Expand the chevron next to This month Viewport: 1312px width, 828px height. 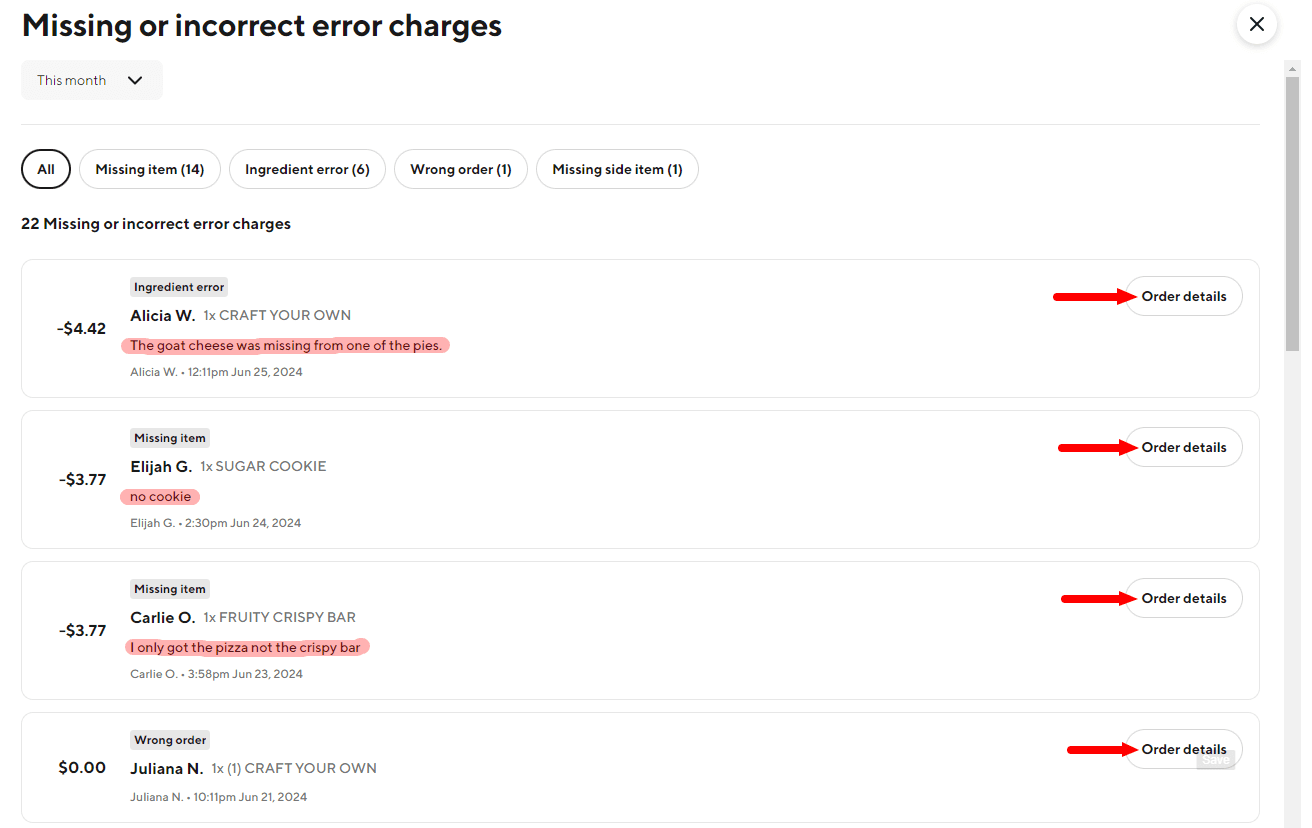pos(135,80)
